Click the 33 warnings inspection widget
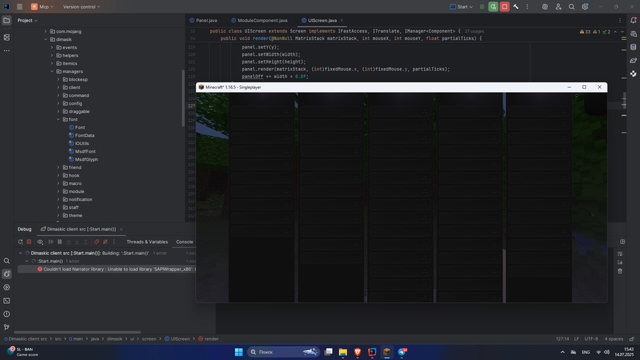The height and width of the screenshot is (360, 640). (x=585, y=32)
